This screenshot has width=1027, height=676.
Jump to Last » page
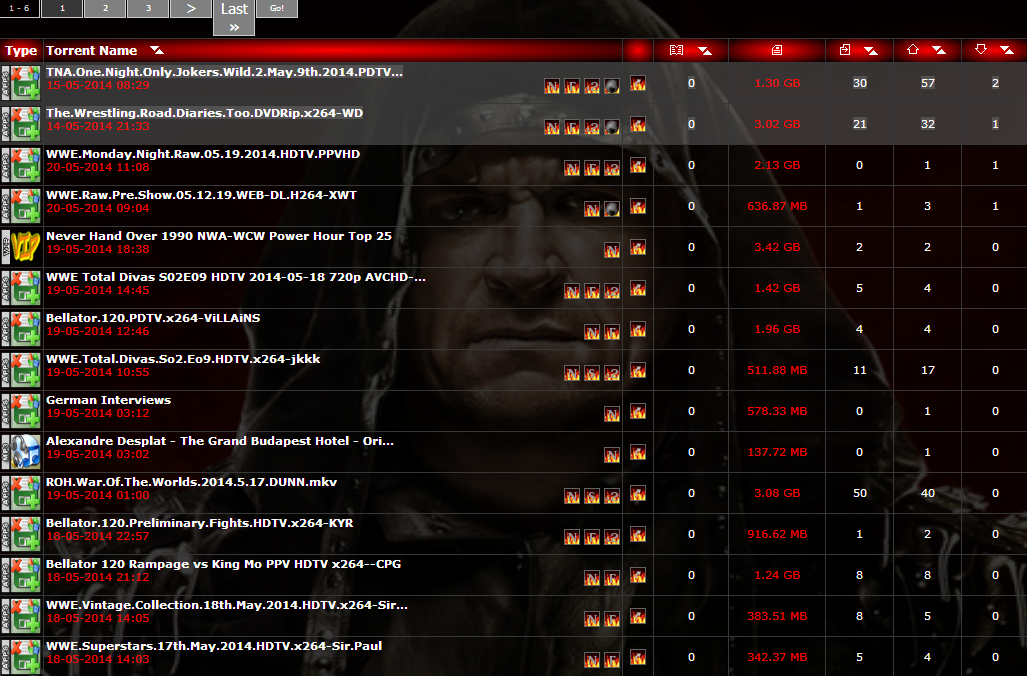(x=234, y=18)
